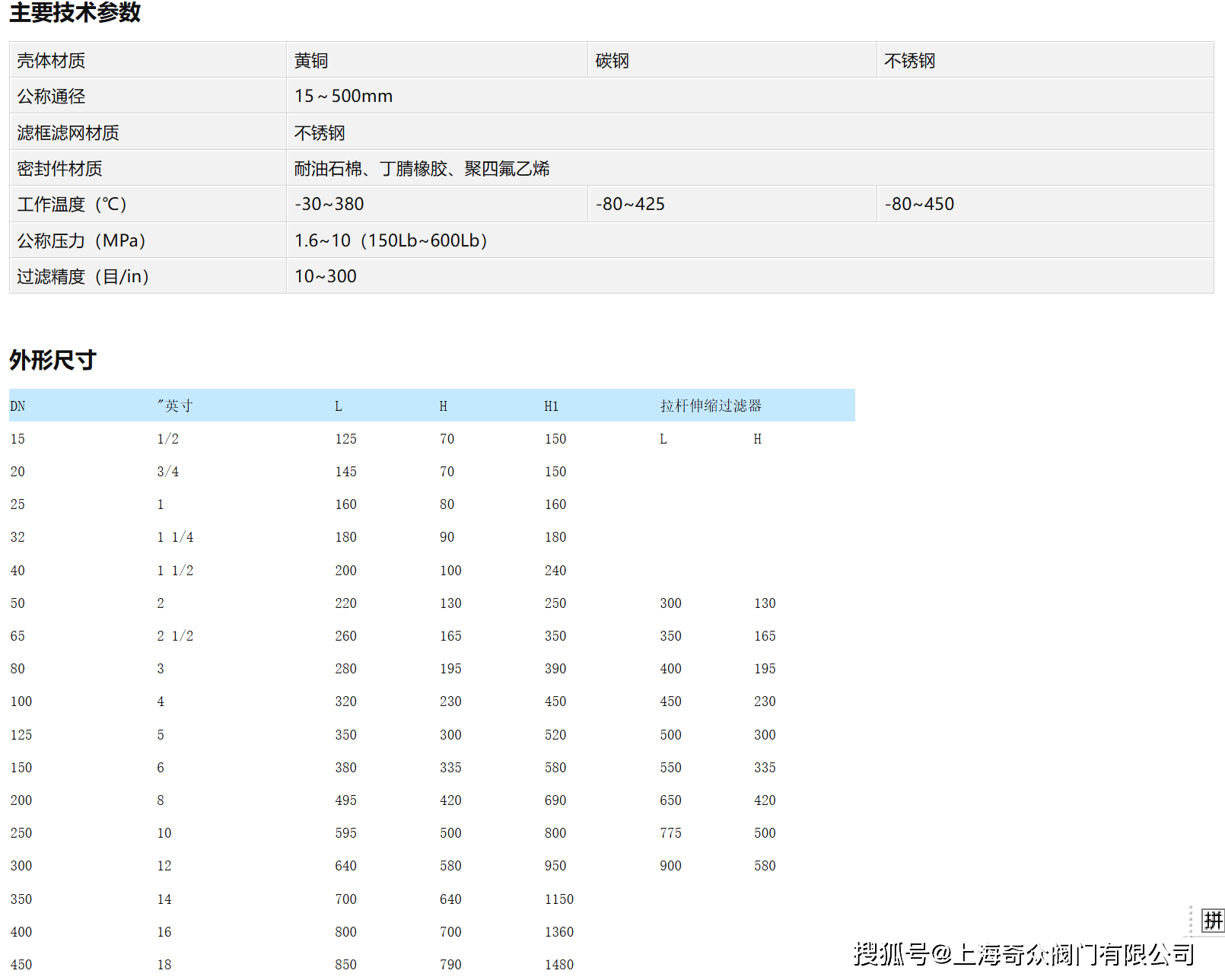The width and height of the screenshot is (1225, 980).
Task: Select the -80~450 temperature value
Action: pyautogui.click(x=919, y=204)
